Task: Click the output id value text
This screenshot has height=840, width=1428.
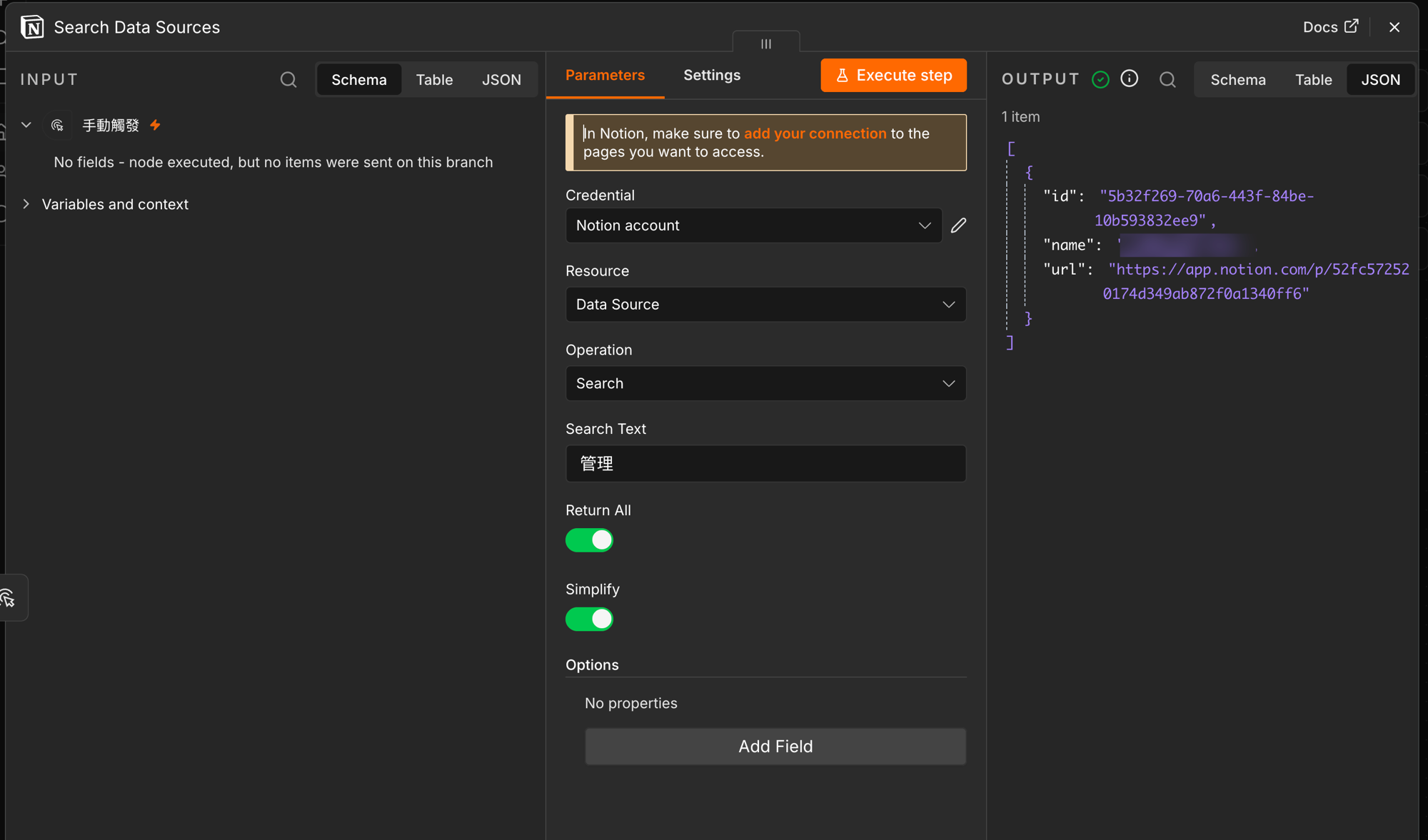Action: 1205,208
